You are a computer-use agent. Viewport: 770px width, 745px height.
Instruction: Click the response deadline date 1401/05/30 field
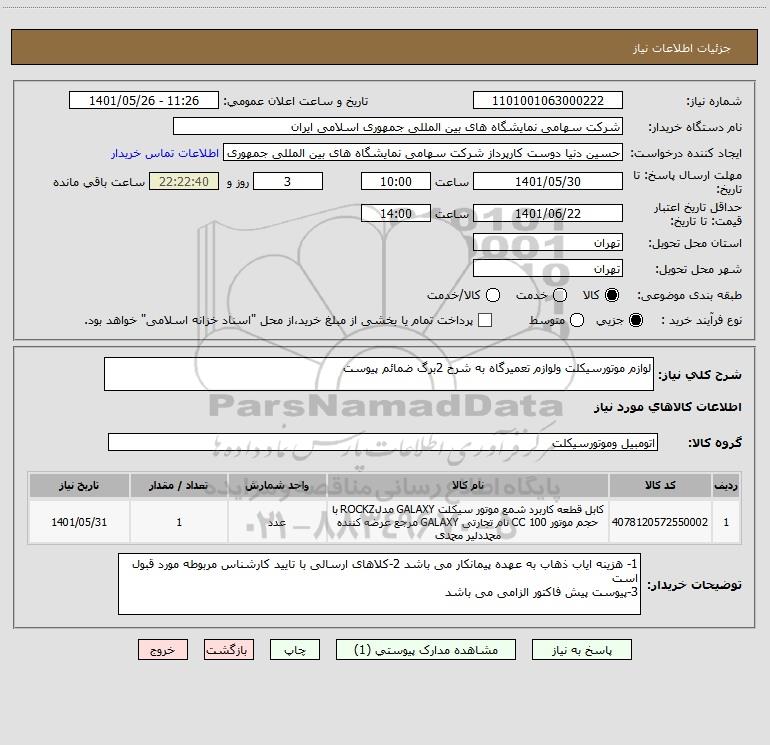(x=548, y=181)
